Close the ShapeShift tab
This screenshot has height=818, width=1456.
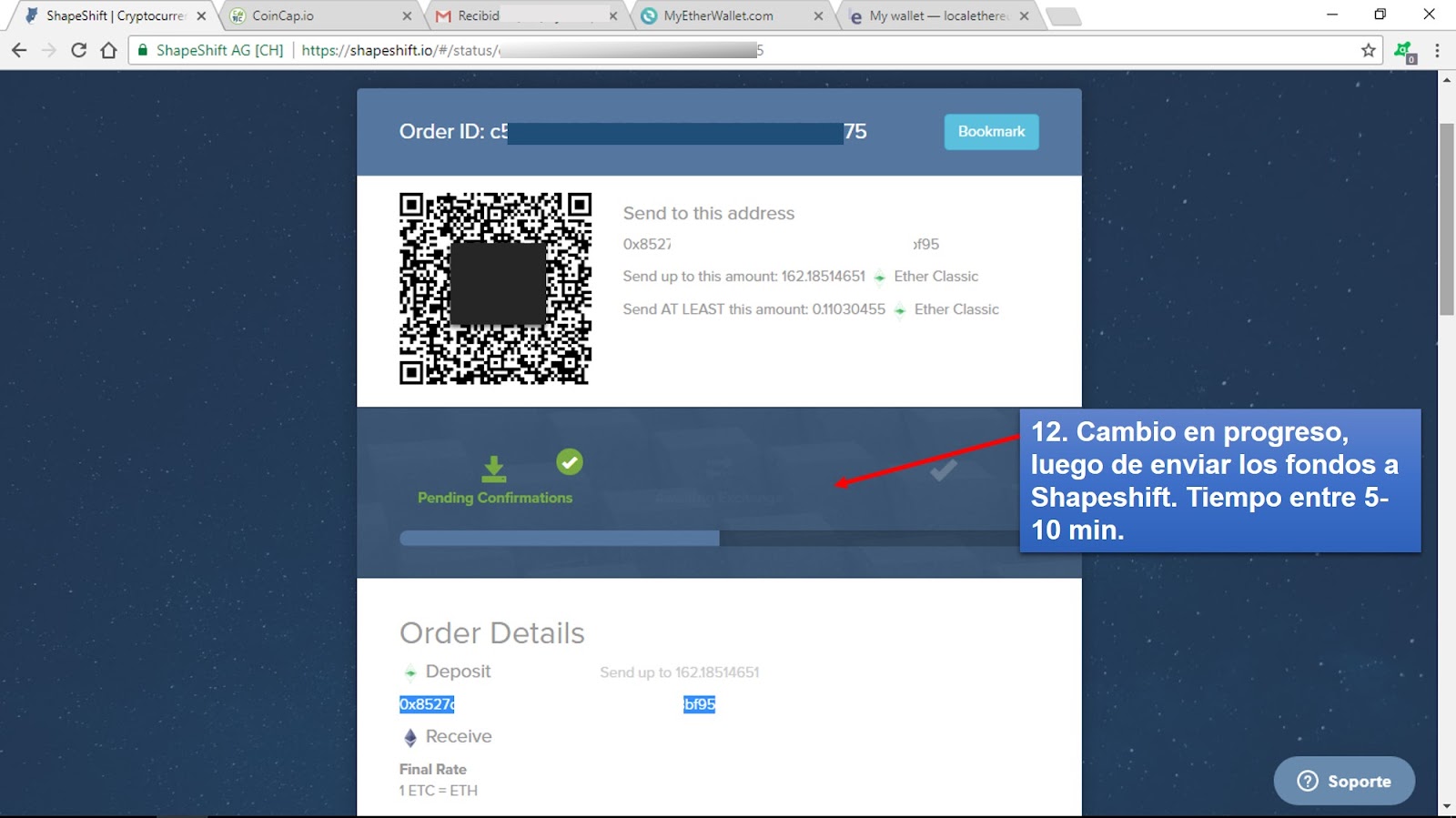[x=201, y=15]
